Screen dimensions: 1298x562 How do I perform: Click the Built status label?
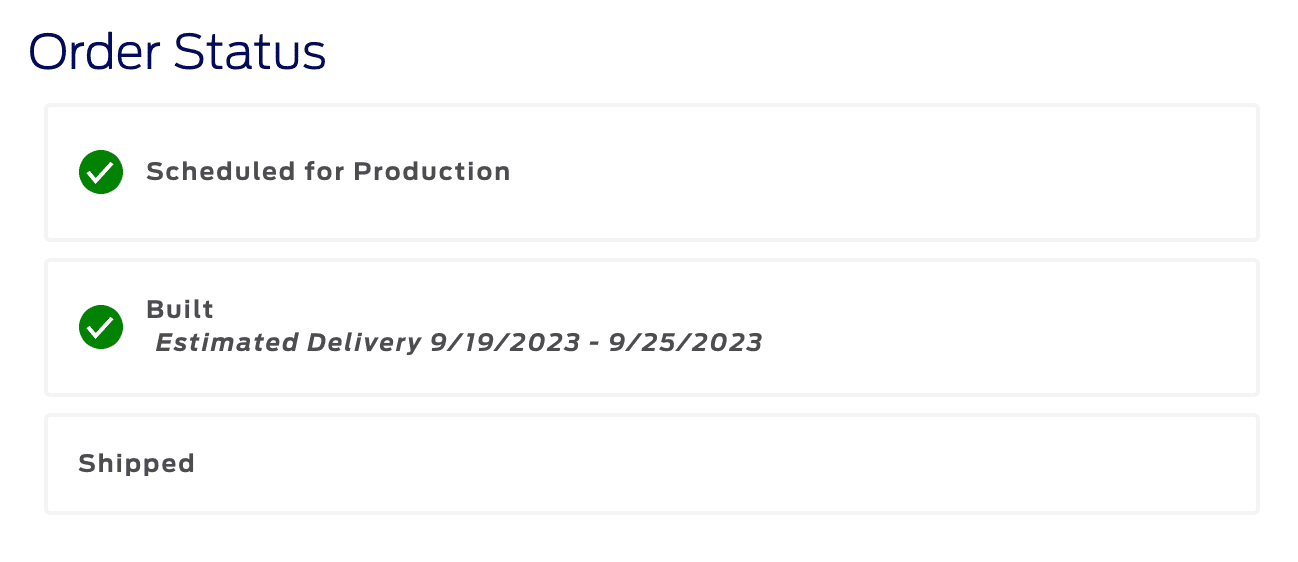(x=180, y=309)
